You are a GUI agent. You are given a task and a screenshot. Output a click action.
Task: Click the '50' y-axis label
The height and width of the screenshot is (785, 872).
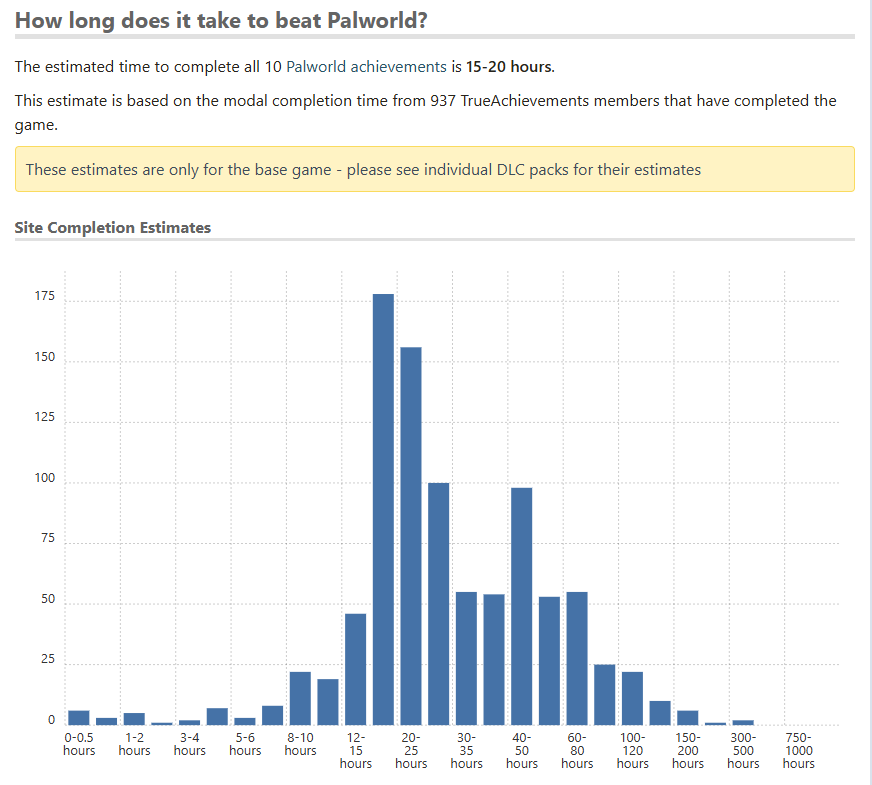point(48,599)
